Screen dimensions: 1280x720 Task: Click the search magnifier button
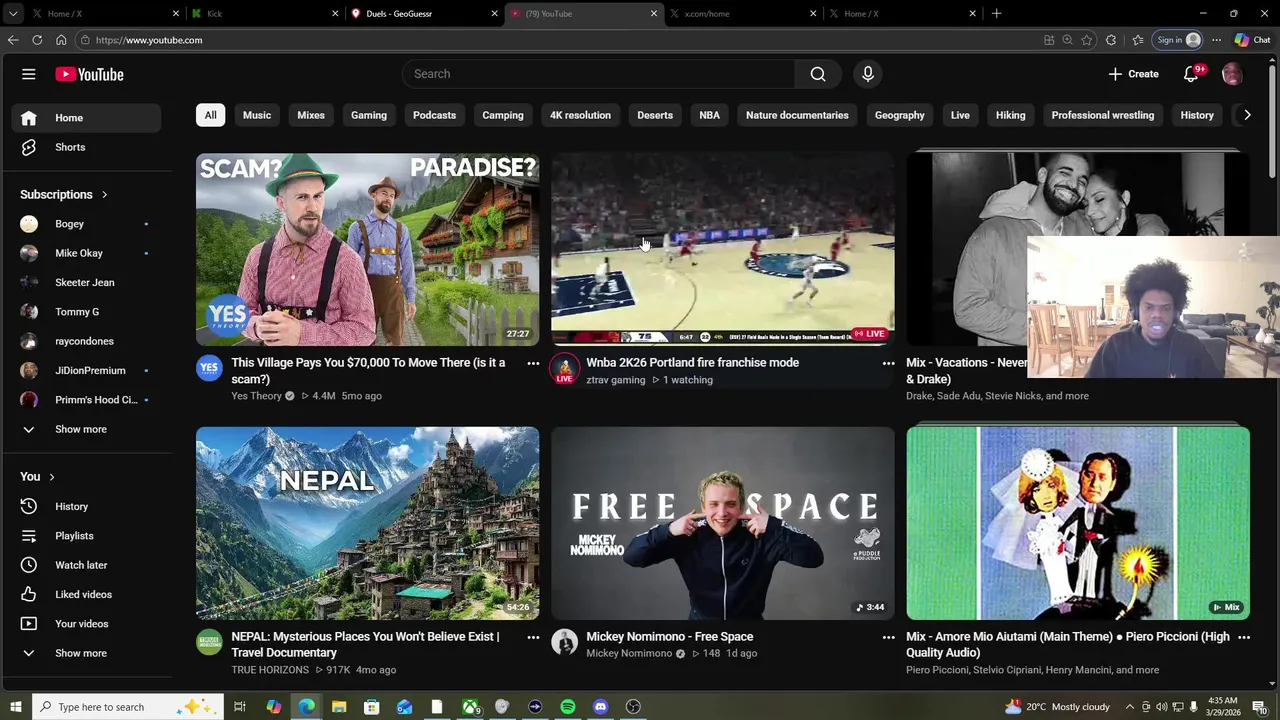(x=818, y=74)
